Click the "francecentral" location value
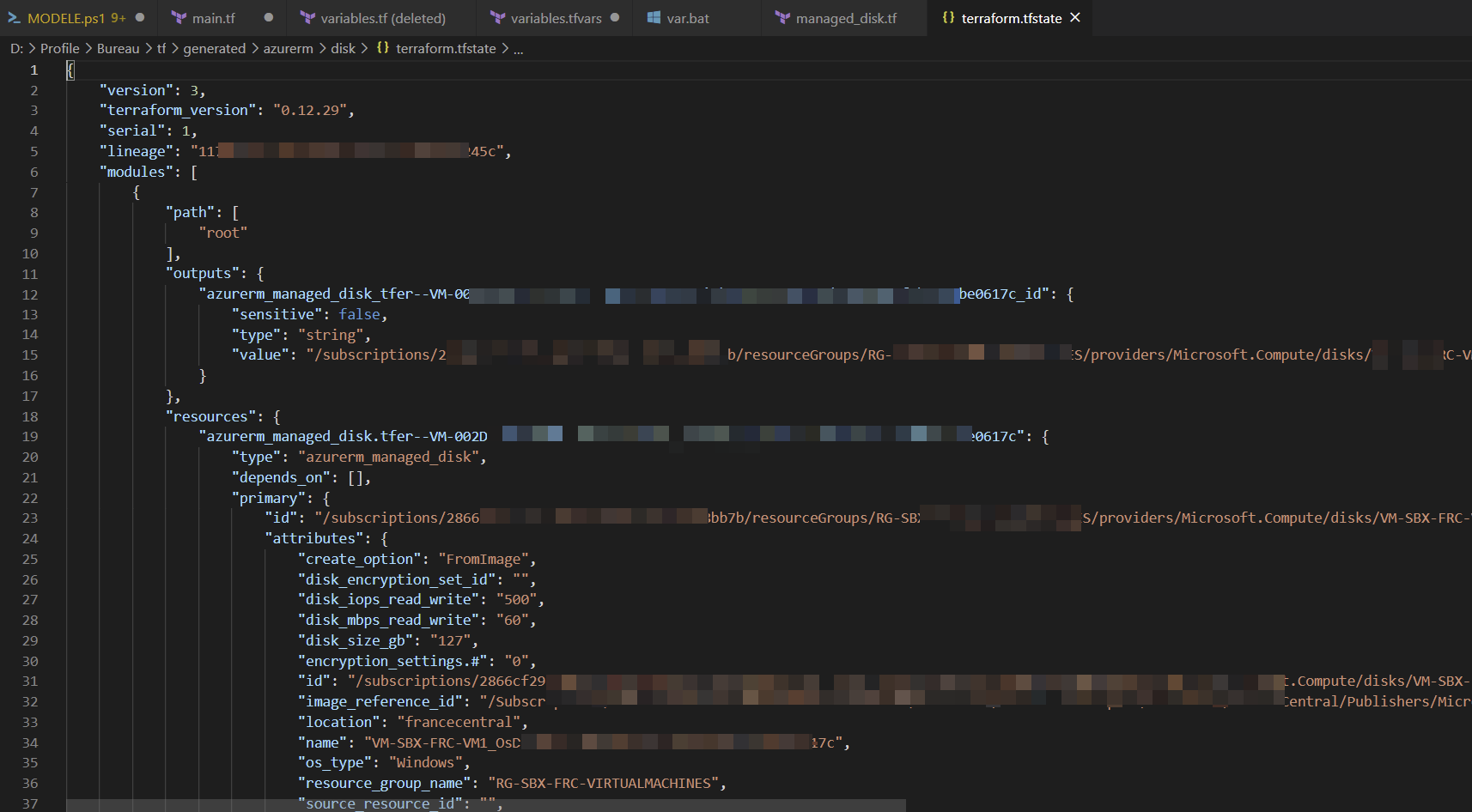 pos(459,723)
